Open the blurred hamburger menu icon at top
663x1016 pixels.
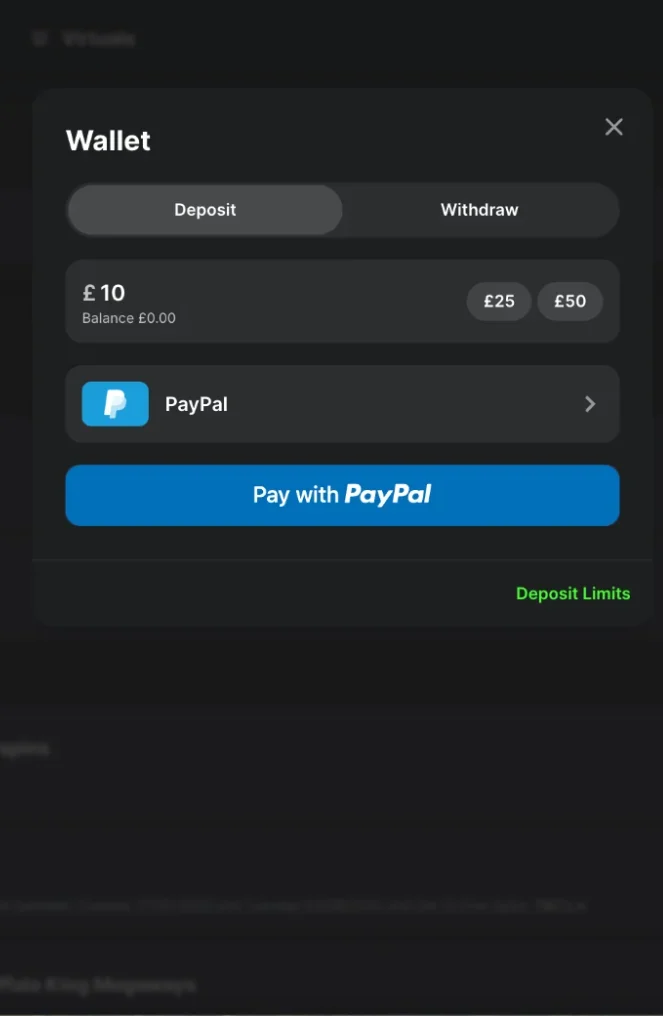point(40,39)
